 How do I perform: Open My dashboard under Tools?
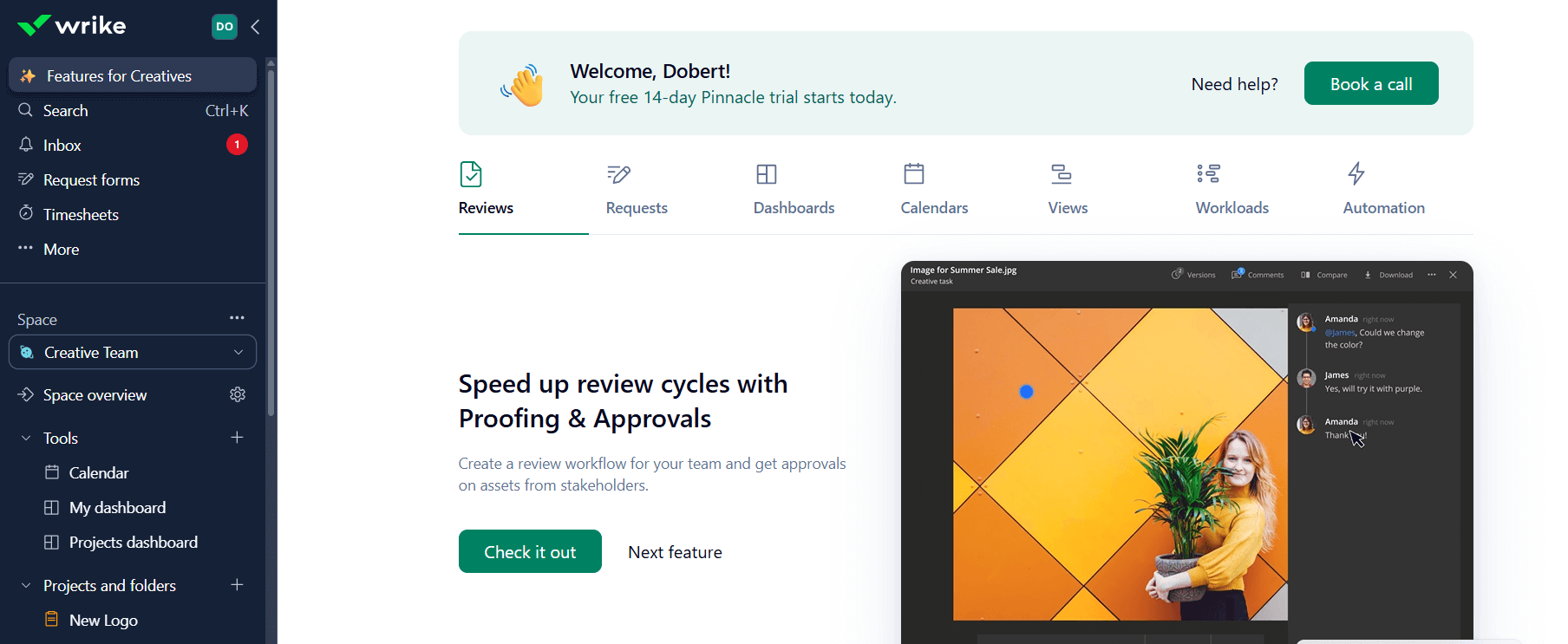(x=117, y=507)
